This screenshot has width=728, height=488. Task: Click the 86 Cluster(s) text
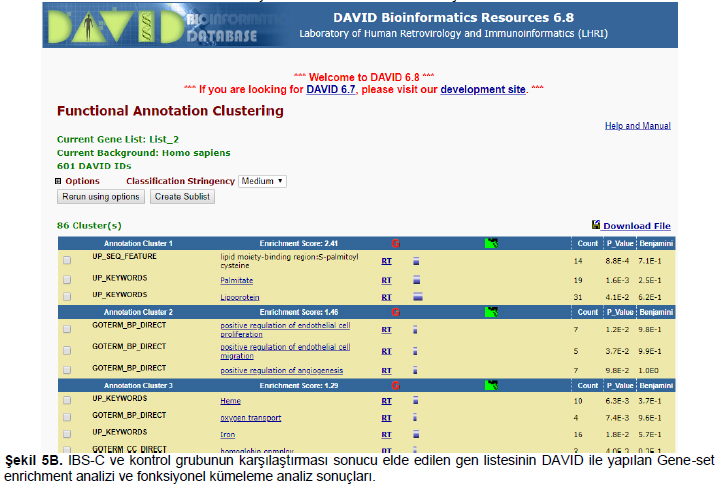point(89,226)
